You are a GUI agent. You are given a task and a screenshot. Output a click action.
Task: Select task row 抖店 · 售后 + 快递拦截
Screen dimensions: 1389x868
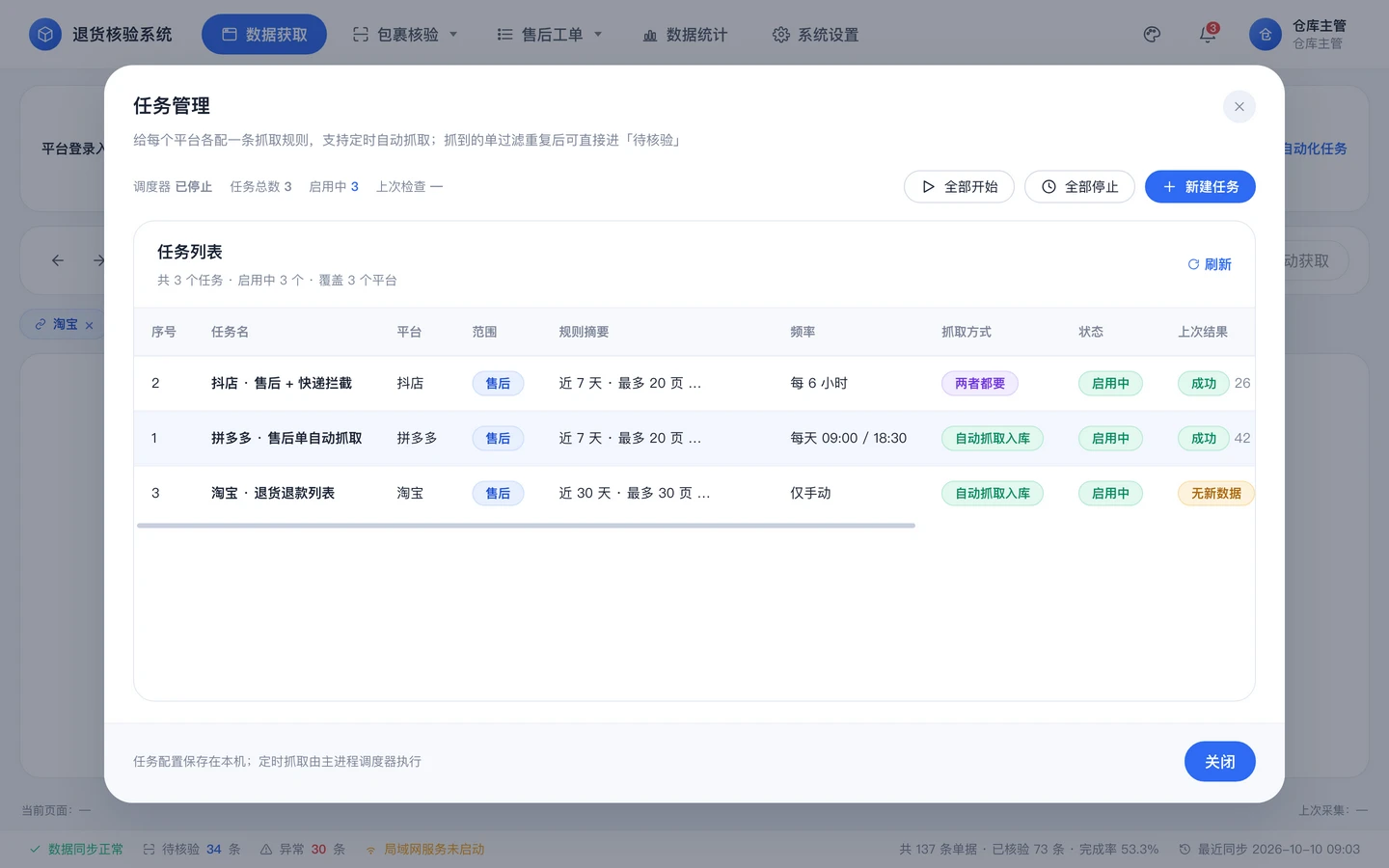point(694,383)
